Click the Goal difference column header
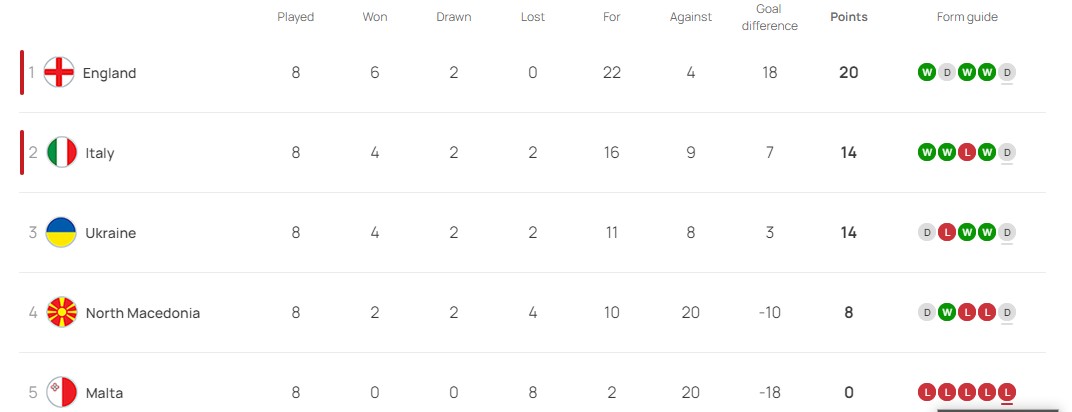Viewport: 1072px width, 412px height. (770, 17)
